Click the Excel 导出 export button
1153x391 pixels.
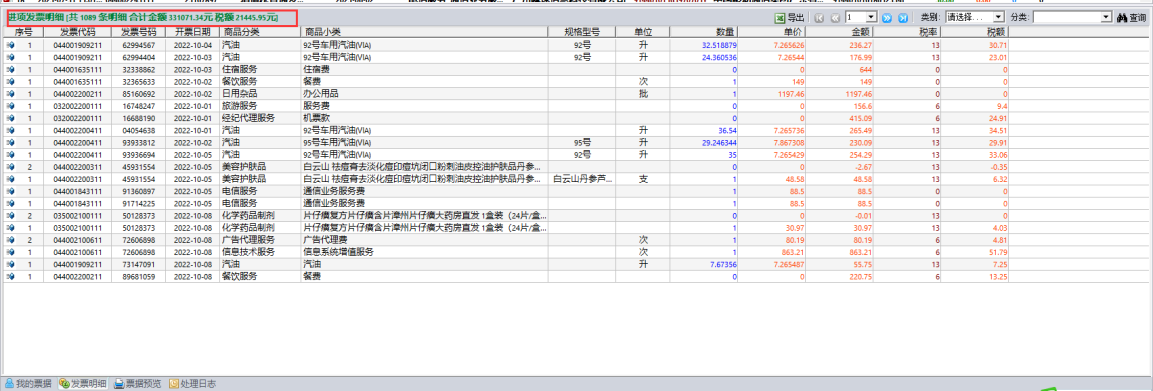[x=790, y=17]
